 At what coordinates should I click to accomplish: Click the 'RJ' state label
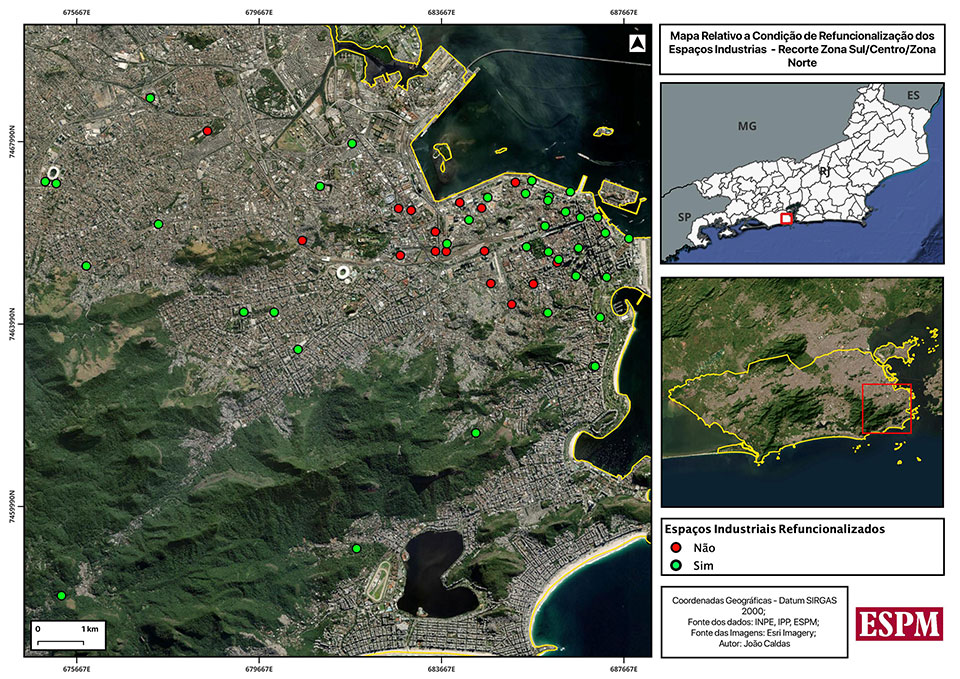825,172
